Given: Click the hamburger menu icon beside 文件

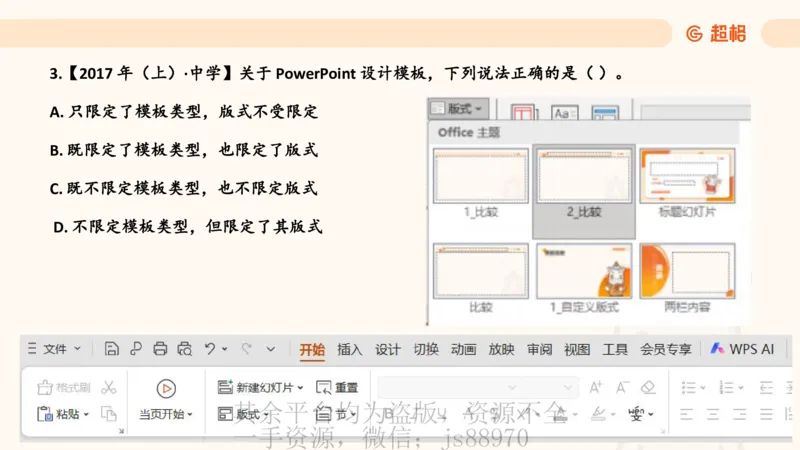Looking at the screenshot, I should pos(32,349).
